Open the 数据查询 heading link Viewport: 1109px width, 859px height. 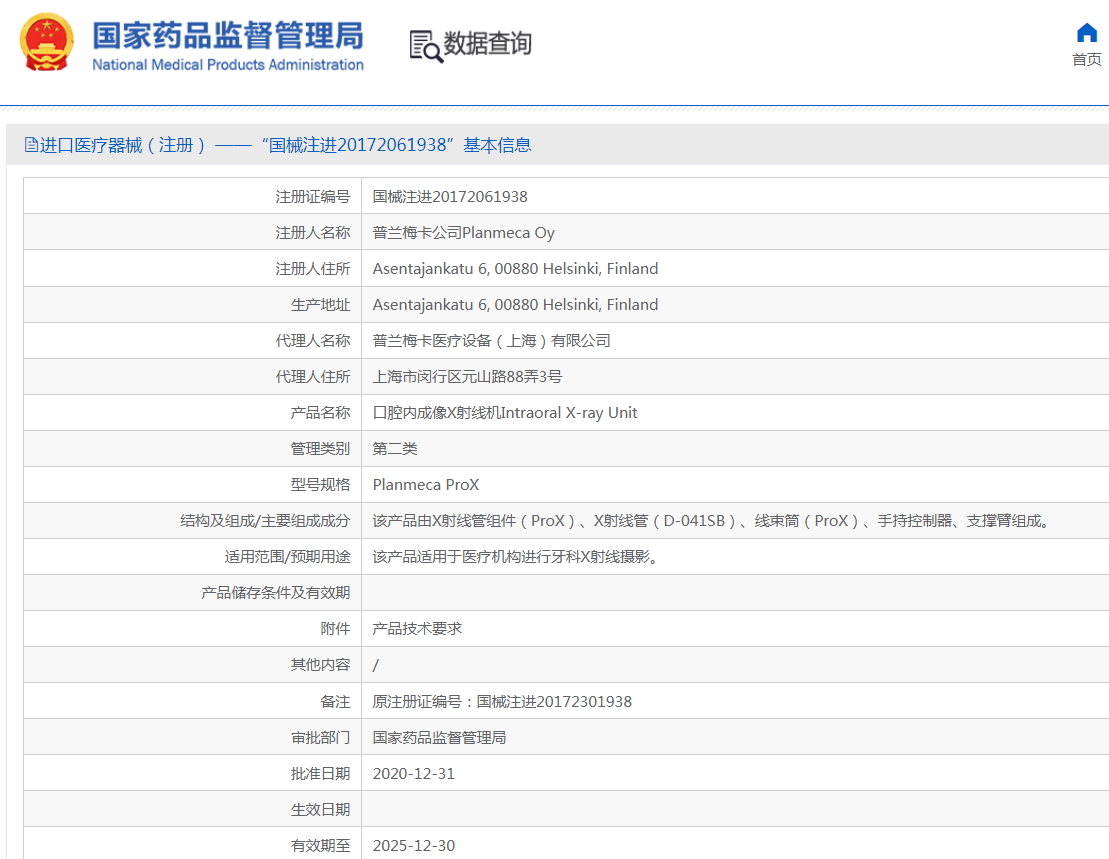click(487, 43)
